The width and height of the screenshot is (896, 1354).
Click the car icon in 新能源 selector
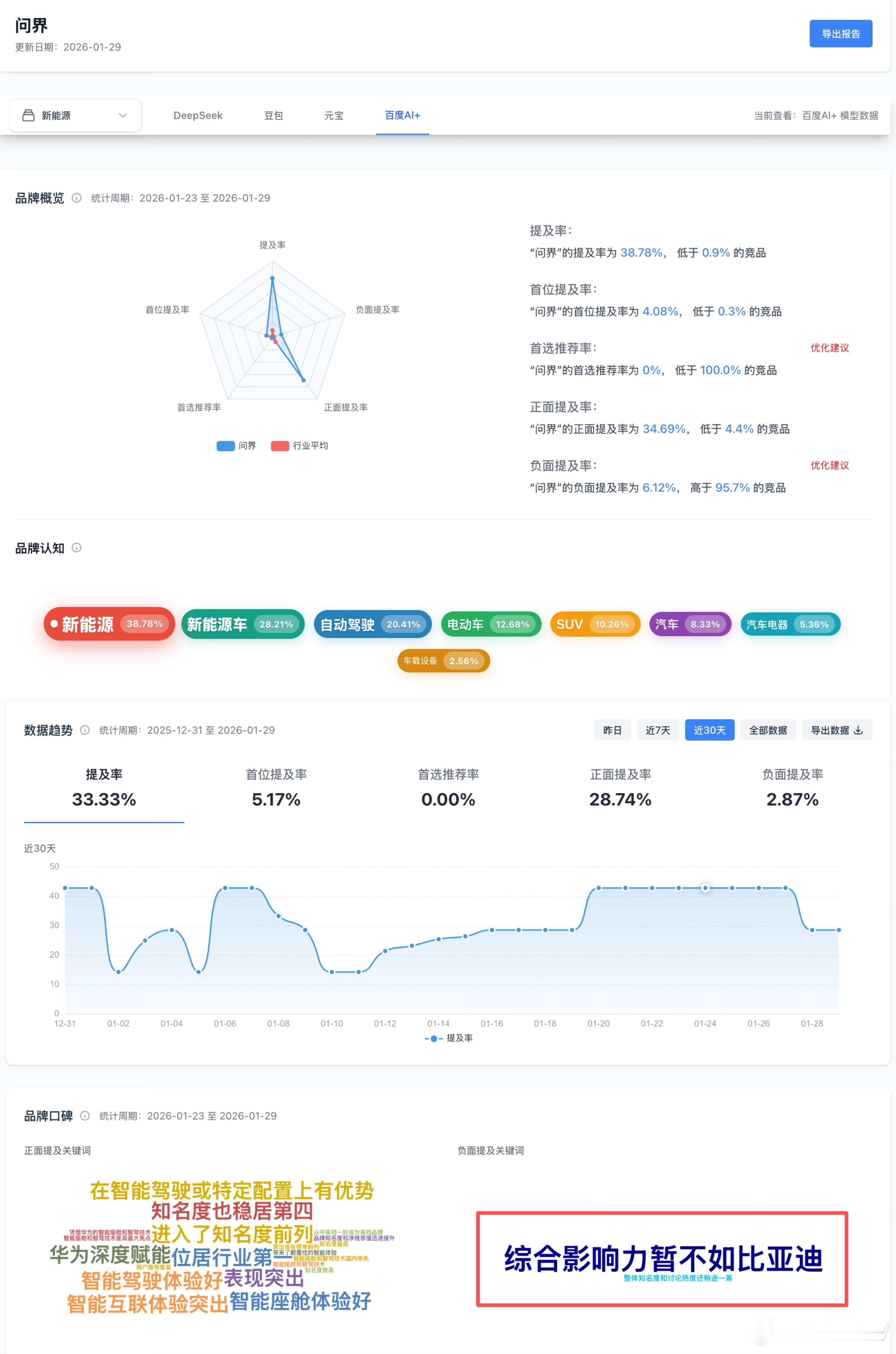[x=28, y=115]
